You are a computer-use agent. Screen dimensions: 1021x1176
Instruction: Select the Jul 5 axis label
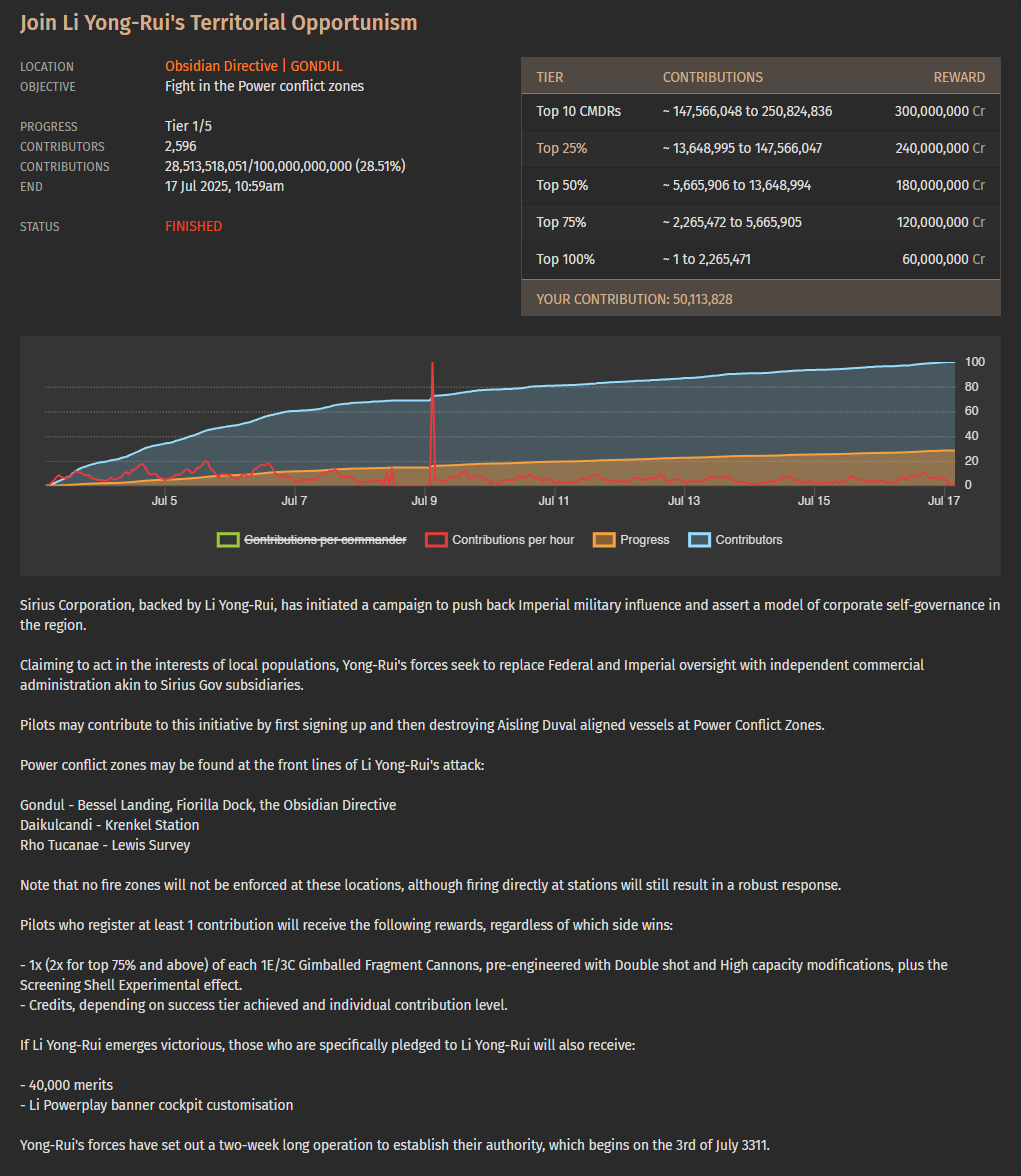point(164,500)
